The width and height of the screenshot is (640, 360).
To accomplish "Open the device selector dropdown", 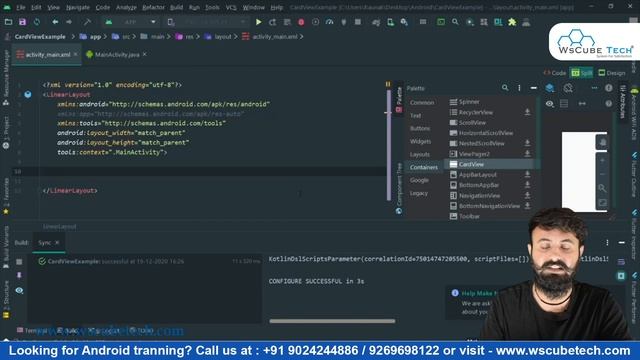I will [207, 22].
